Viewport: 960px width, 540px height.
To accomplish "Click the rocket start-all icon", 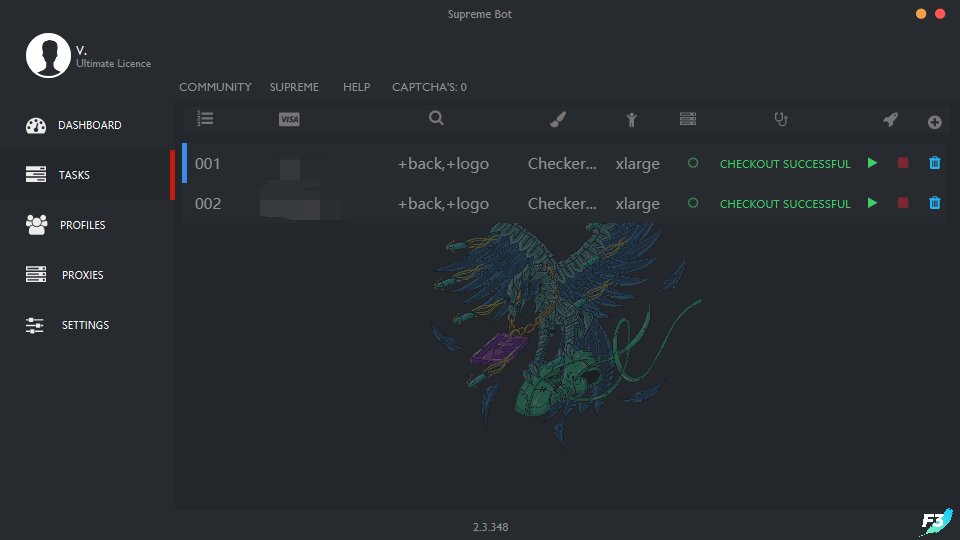I will 890,119.
